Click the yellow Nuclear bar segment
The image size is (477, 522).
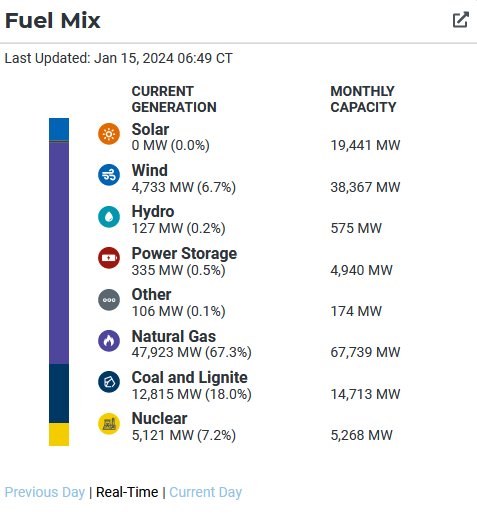59,434
